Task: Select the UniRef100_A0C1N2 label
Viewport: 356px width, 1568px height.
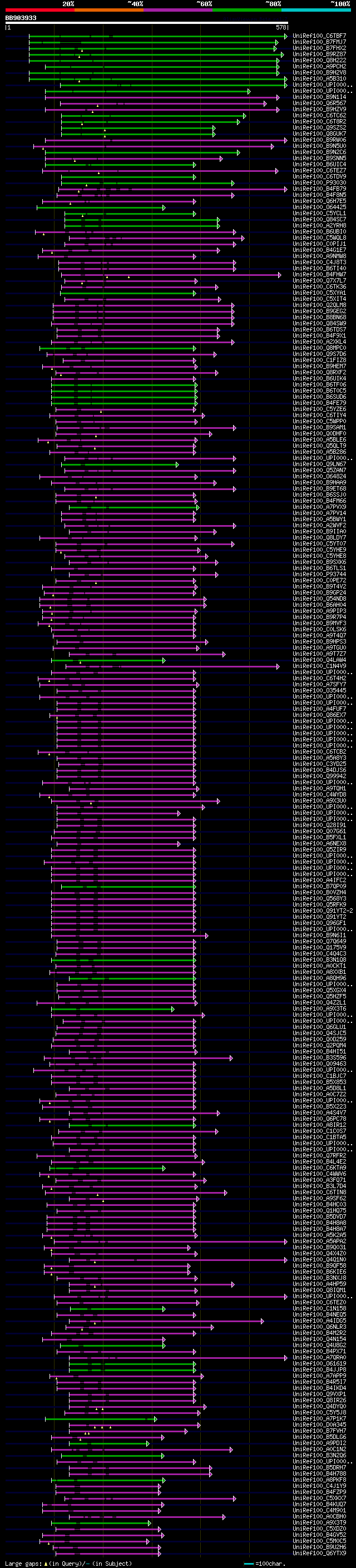Action: [x=319, y=1450]
